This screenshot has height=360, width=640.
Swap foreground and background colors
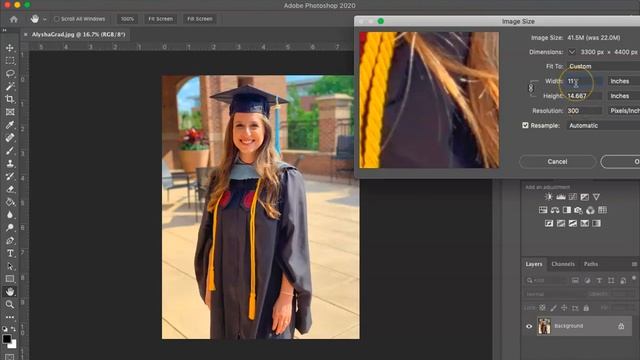tap(13, 329)
